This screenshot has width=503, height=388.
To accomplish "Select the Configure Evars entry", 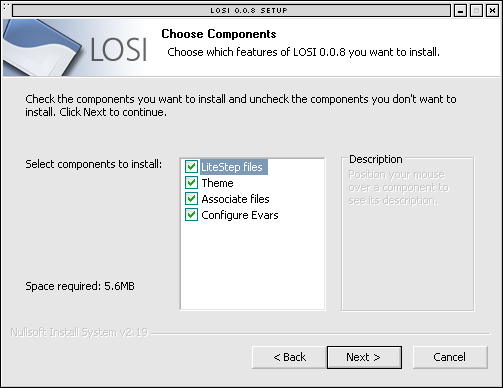I will click(x=240, y=215).
